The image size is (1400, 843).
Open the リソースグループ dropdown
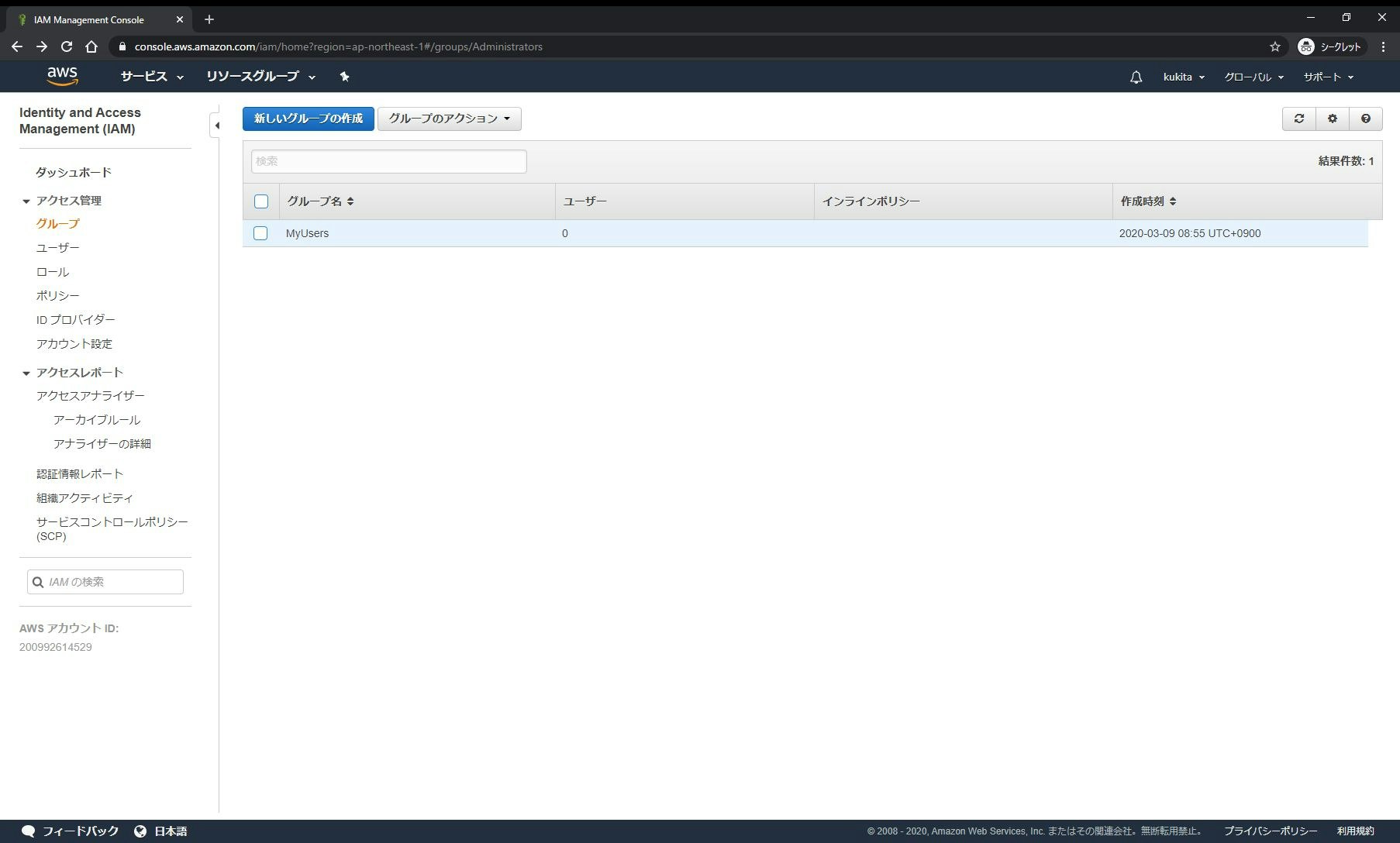260,77
